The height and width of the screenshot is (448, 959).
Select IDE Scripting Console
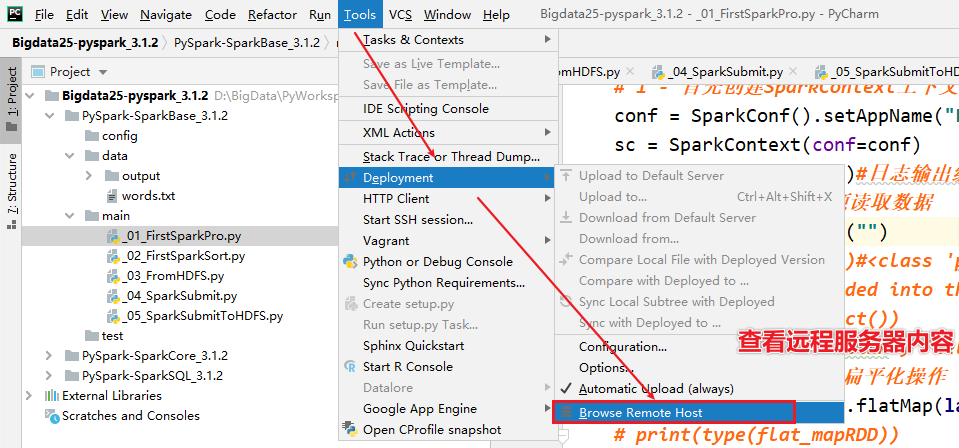(448, 109)
